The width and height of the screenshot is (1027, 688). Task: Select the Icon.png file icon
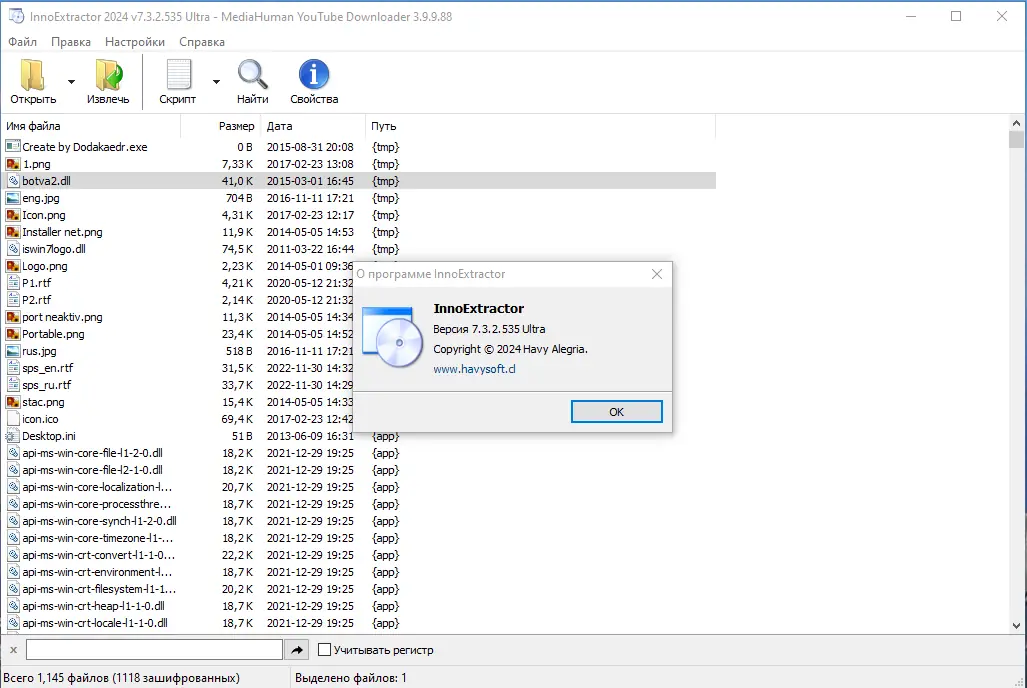tap(12, 215)
